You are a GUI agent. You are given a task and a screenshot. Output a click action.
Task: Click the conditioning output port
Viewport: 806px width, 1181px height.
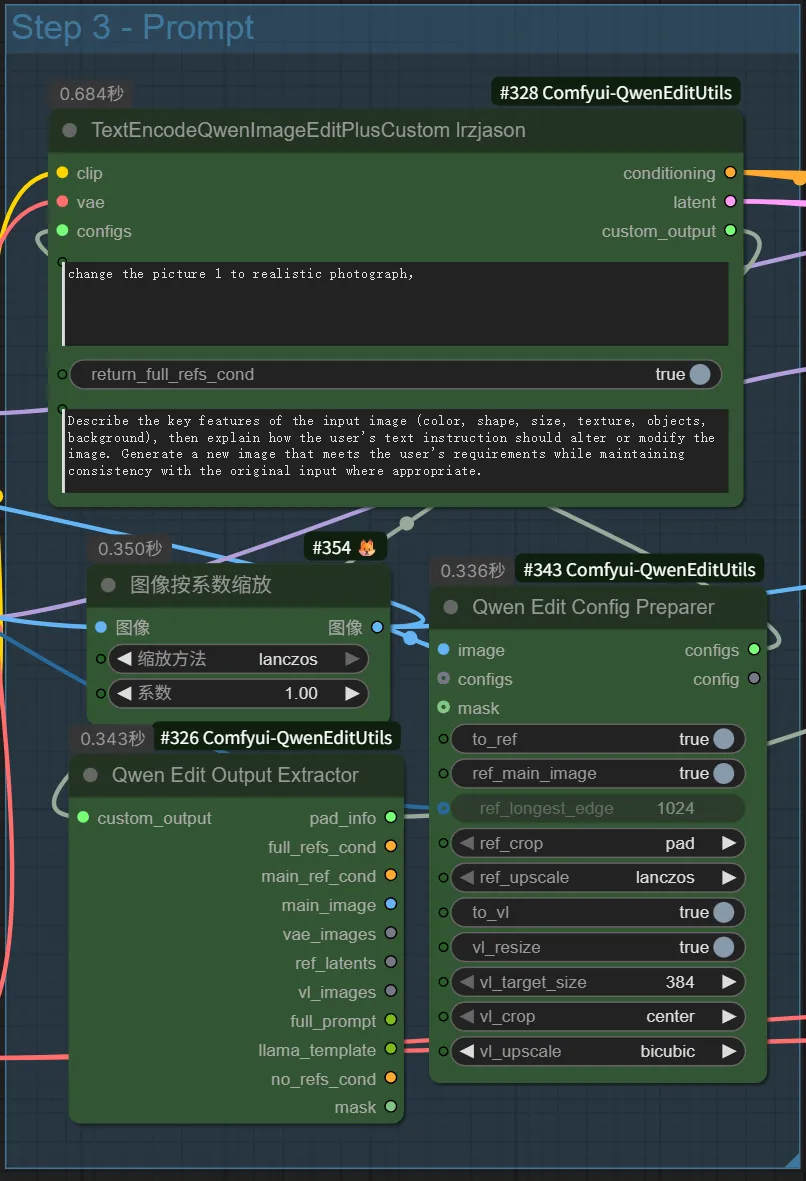730,173
